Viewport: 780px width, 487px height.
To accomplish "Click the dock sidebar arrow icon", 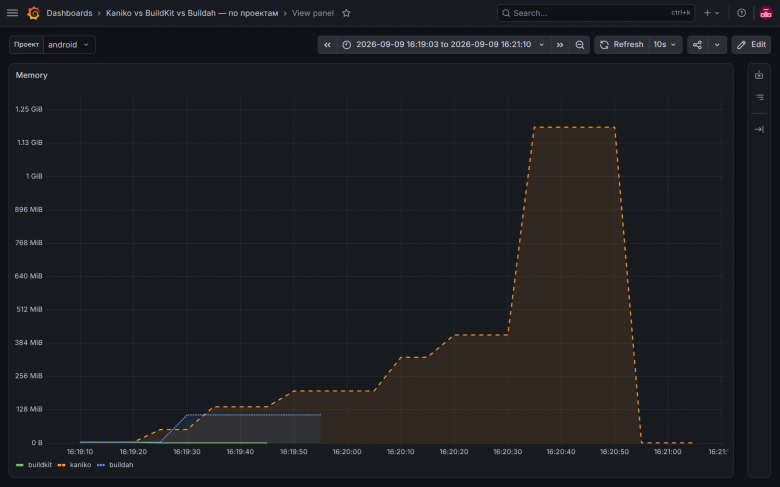I will (759, 129).
